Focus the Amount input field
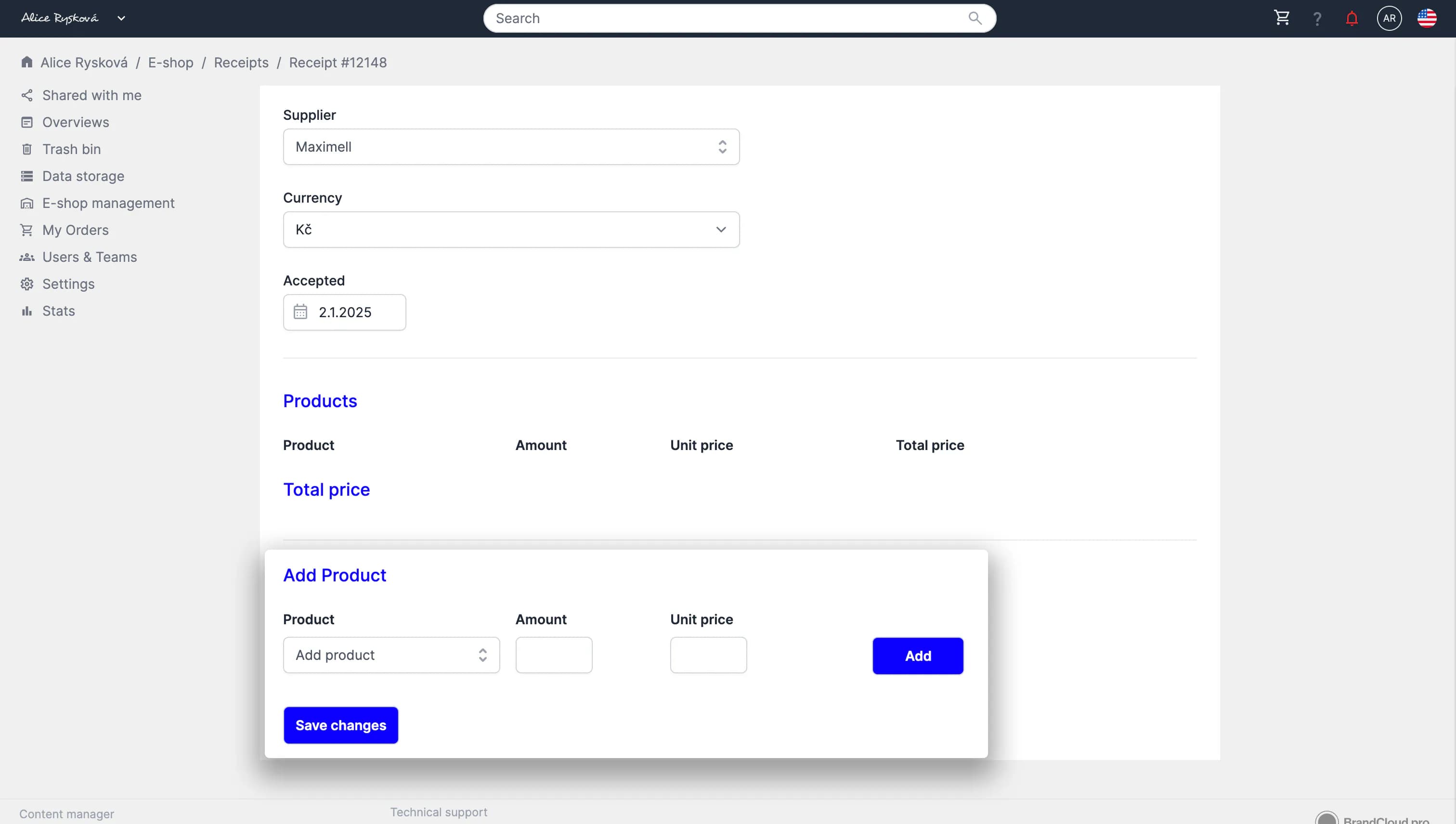The width and height of the screenshot is (1456, 824). coord(554,655)
